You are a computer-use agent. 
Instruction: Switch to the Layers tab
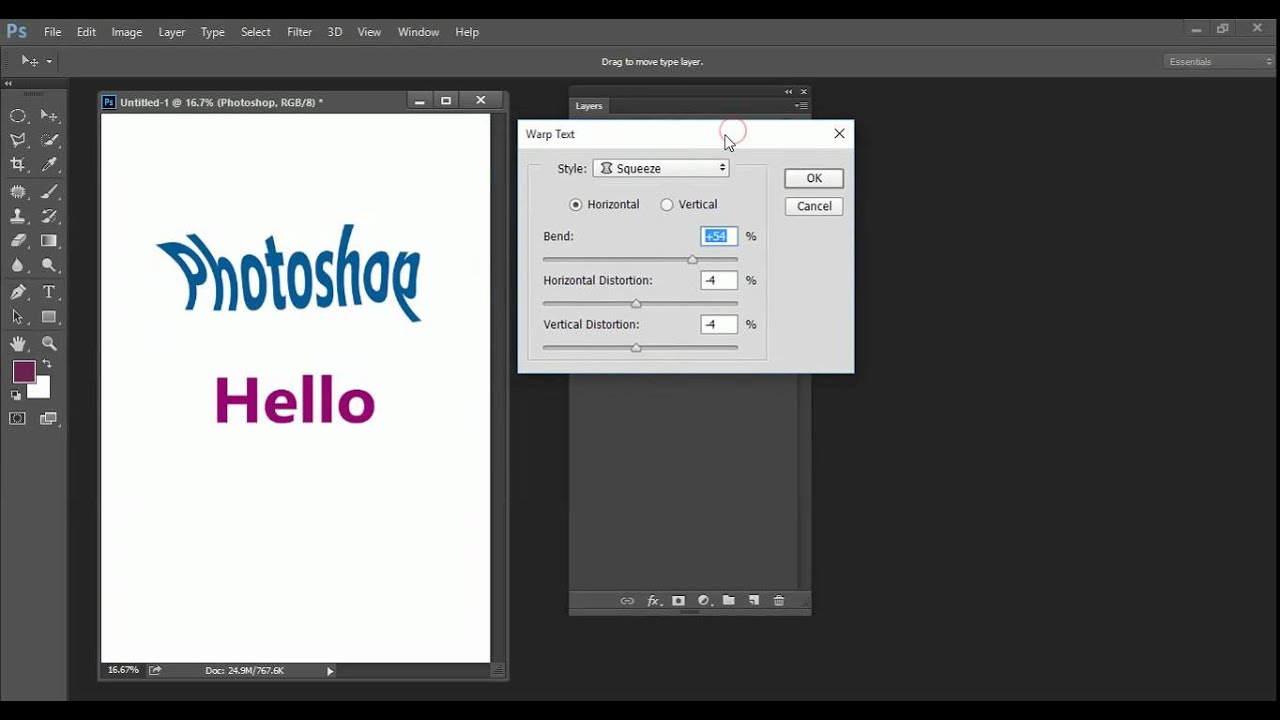589,106
